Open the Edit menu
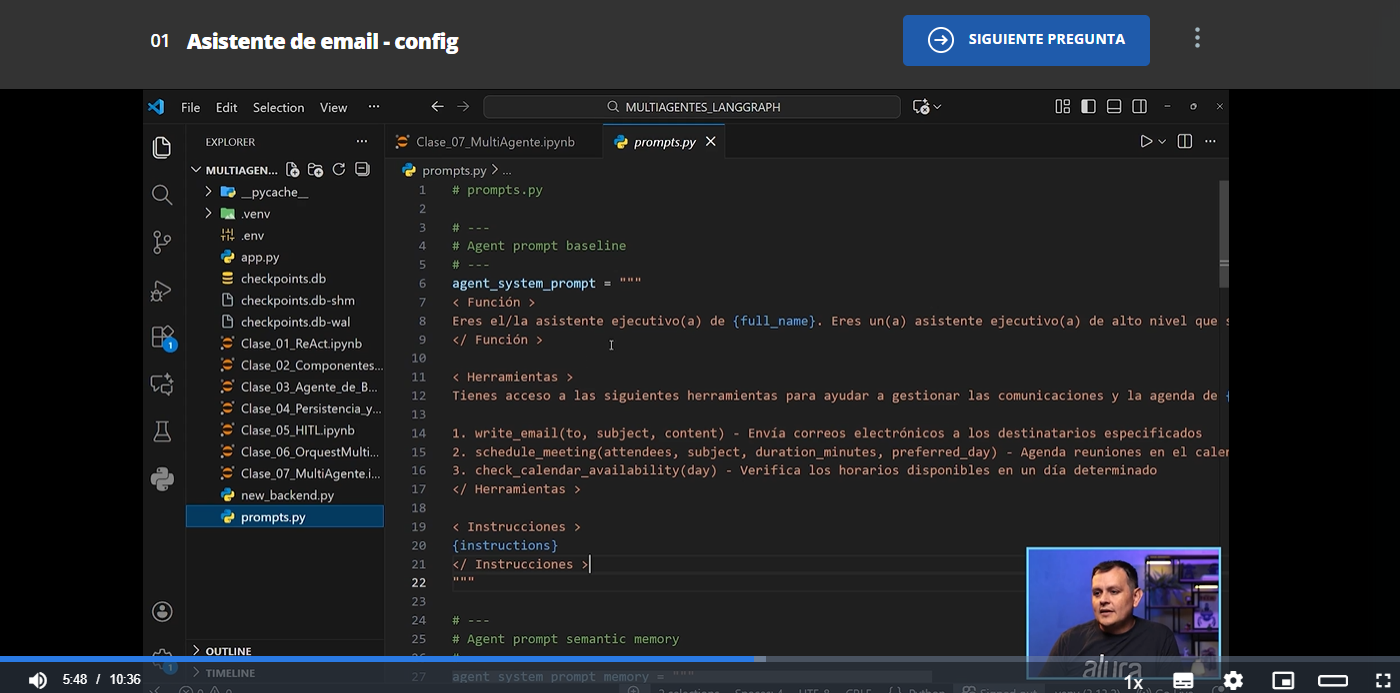Screen dimensions: 1400x693 coord(227,107)
